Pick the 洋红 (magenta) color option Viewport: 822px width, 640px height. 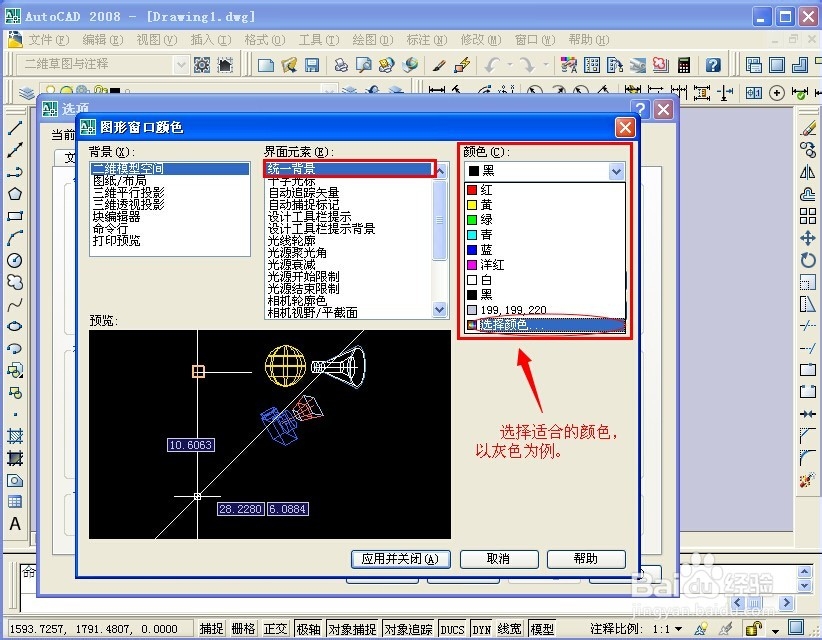[545, 265]
